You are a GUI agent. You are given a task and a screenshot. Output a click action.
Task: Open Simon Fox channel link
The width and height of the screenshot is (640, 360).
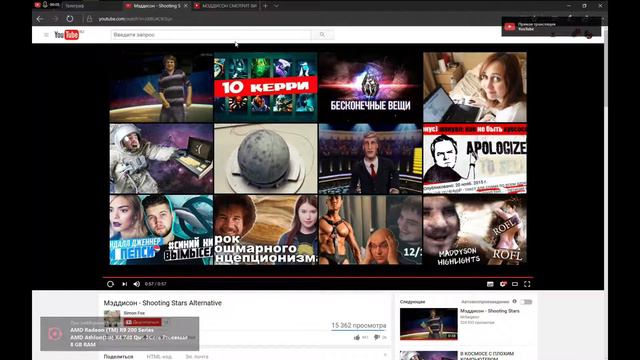pos(134,313)
